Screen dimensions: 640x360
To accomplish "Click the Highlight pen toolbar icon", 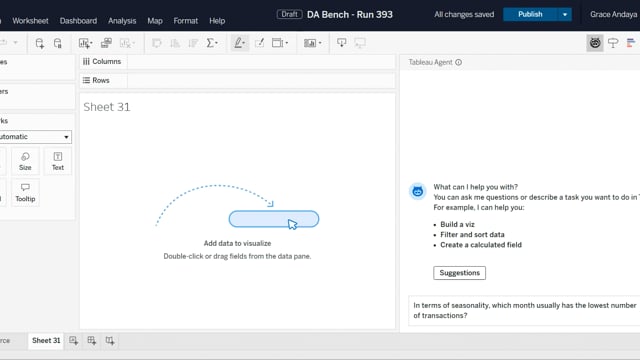I will [238, 43].
